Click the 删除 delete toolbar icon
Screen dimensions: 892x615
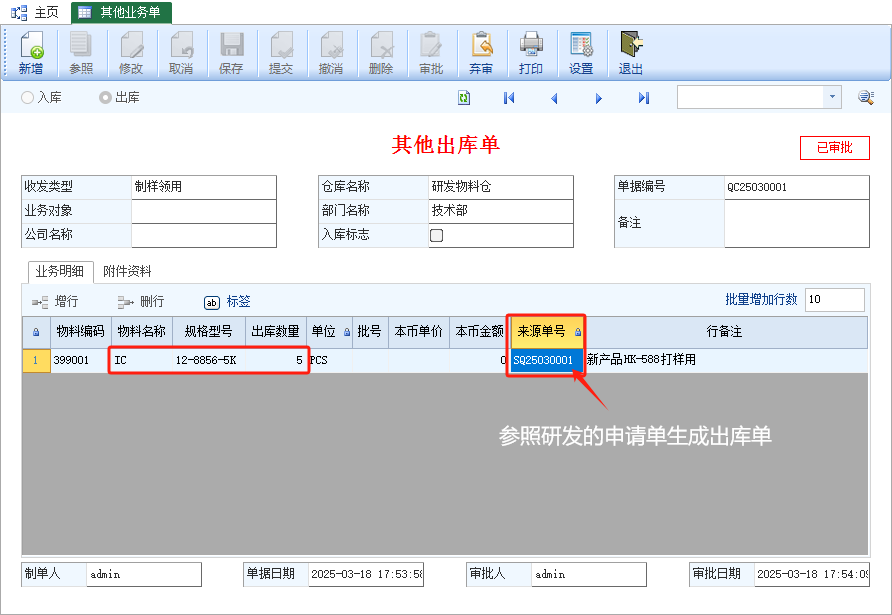(x=381, y=52)
